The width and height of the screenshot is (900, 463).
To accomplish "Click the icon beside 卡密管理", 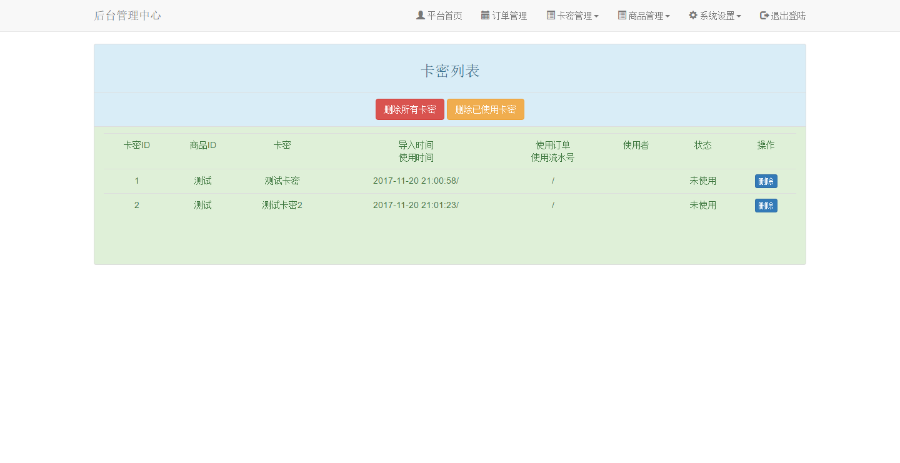I will 550,15.
